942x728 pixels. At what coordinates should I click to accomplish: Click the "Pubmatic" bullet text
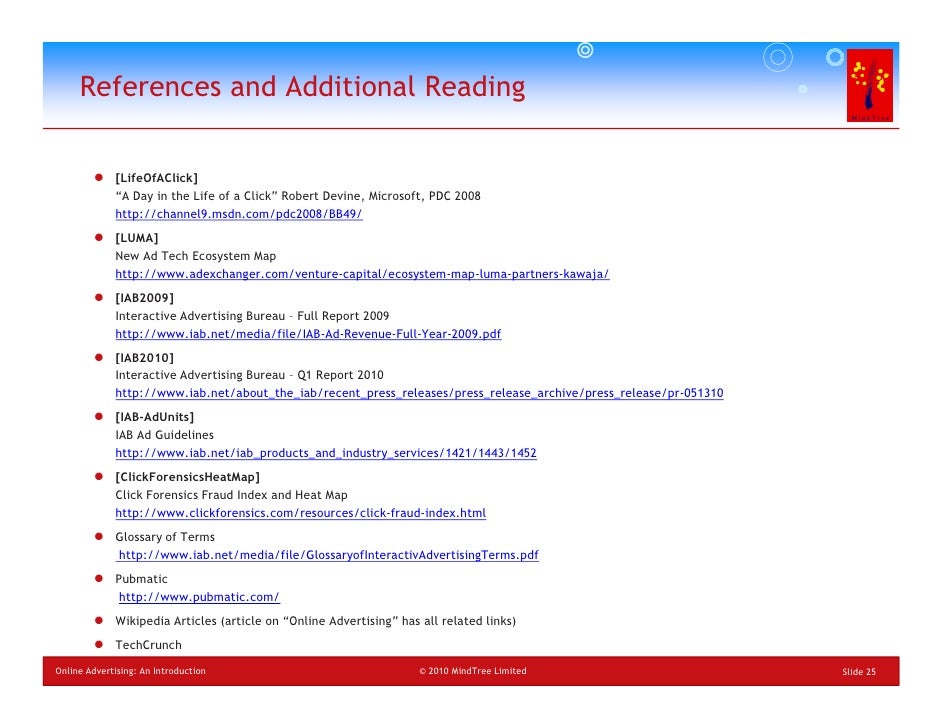click(x=141, y=579)
